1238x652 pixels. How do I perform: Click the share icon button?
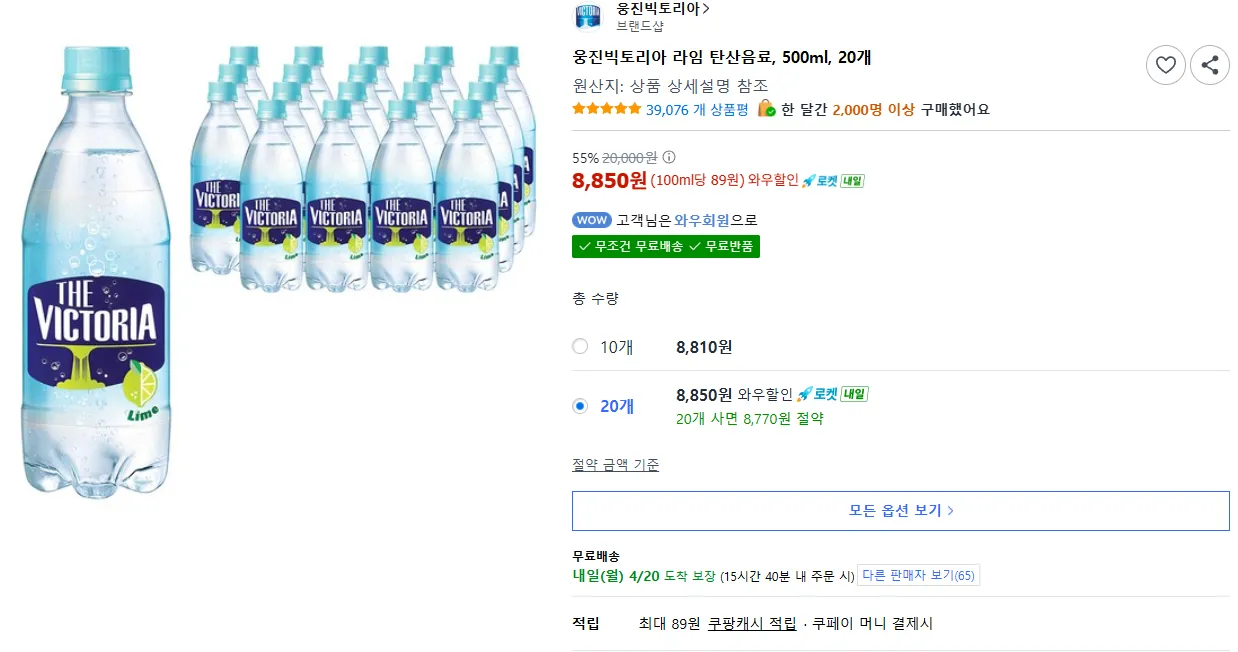(x=1210, y=65)
